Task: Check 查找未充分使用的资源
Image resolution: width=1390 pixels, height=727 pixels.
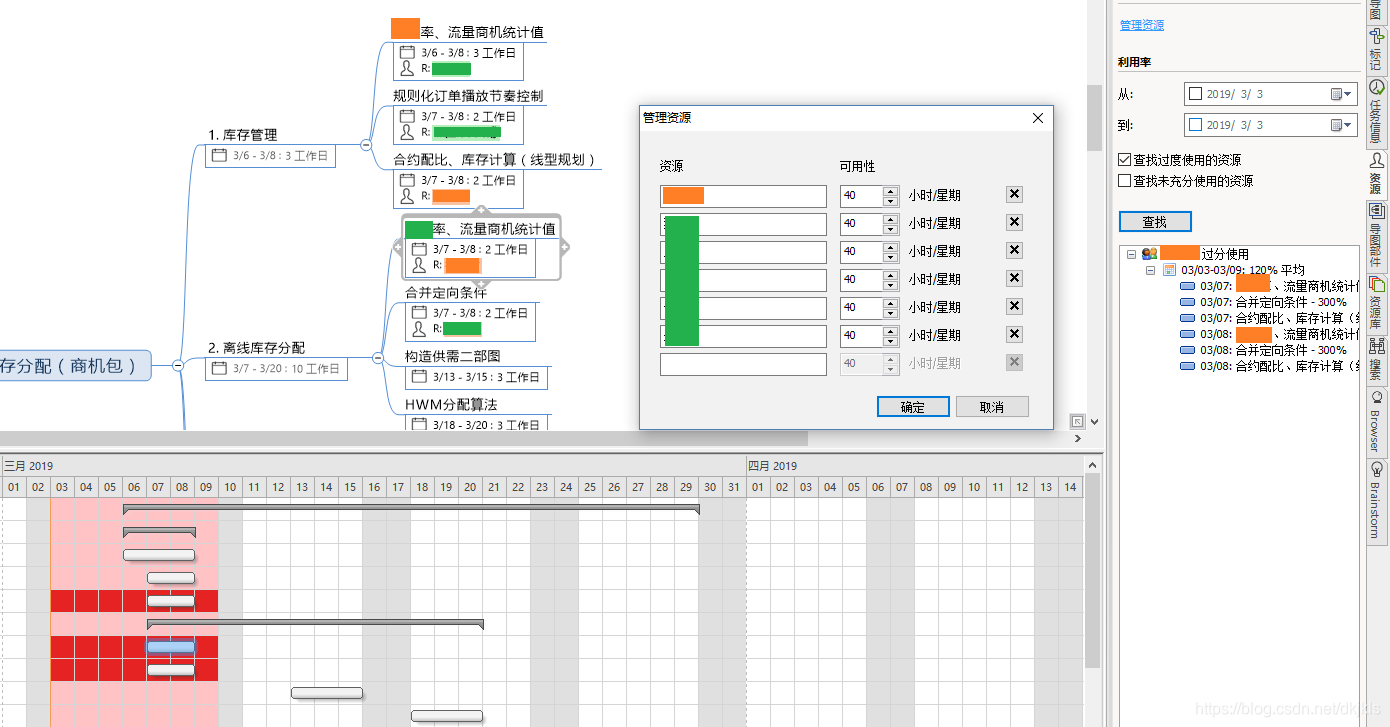Action: tap(1125, 181)
